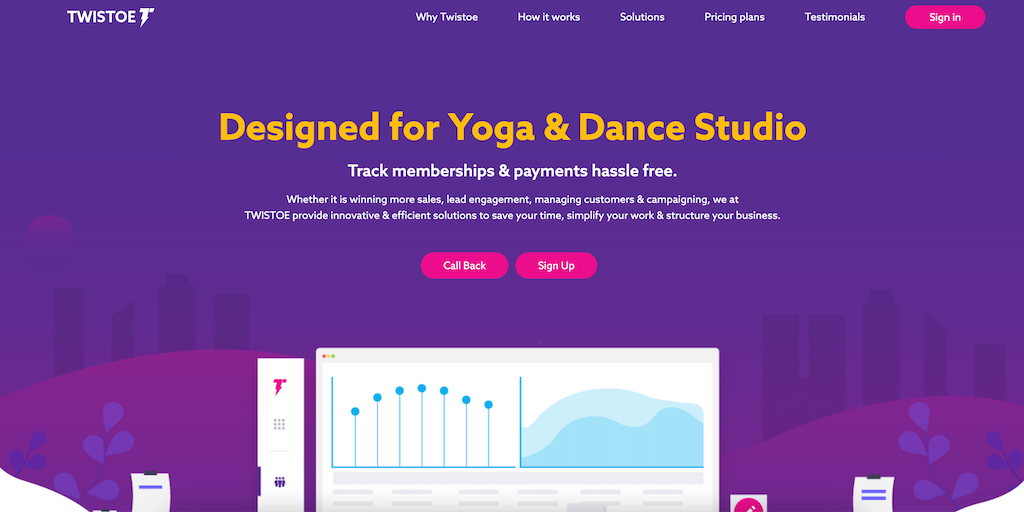Click the pink pencil edit icon
Image resolution: width=1024 pixels, height=512 pixels.
tap(746, 505)
